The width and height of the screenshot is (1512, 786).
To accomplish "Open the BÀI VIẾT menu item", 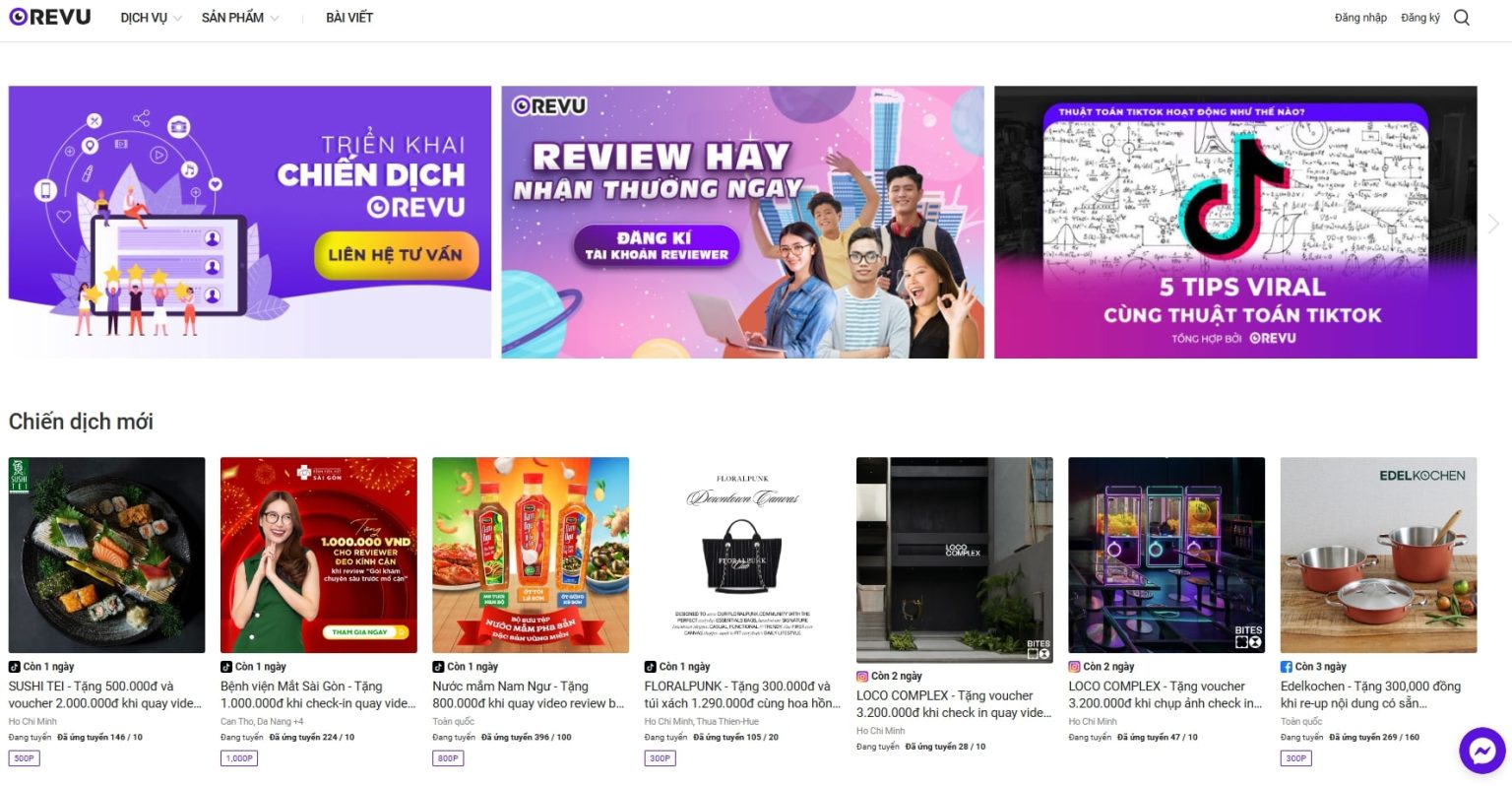I will (349, 18).
